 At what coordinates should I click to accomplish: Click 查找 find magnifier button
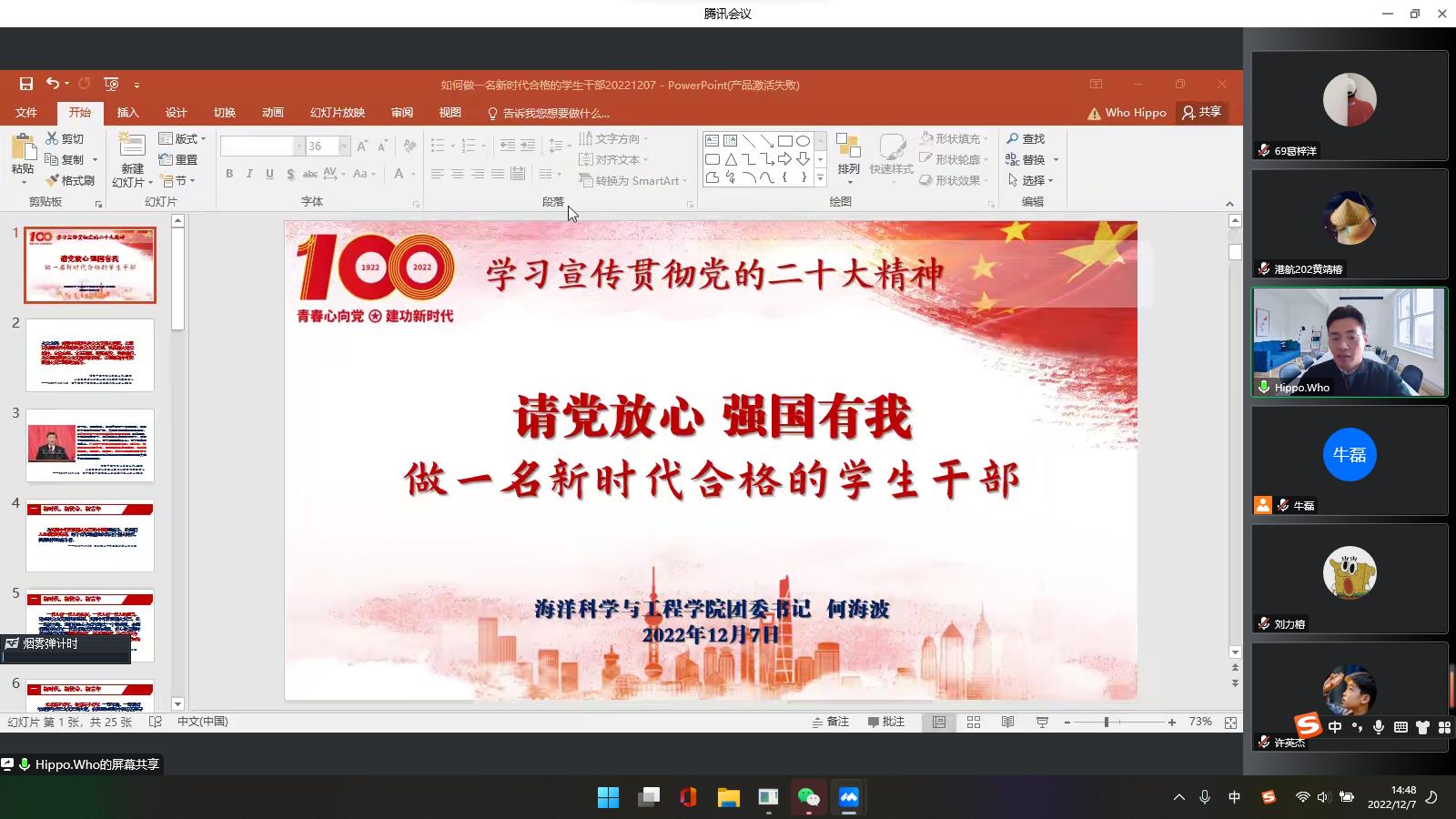click(1026, 138)
